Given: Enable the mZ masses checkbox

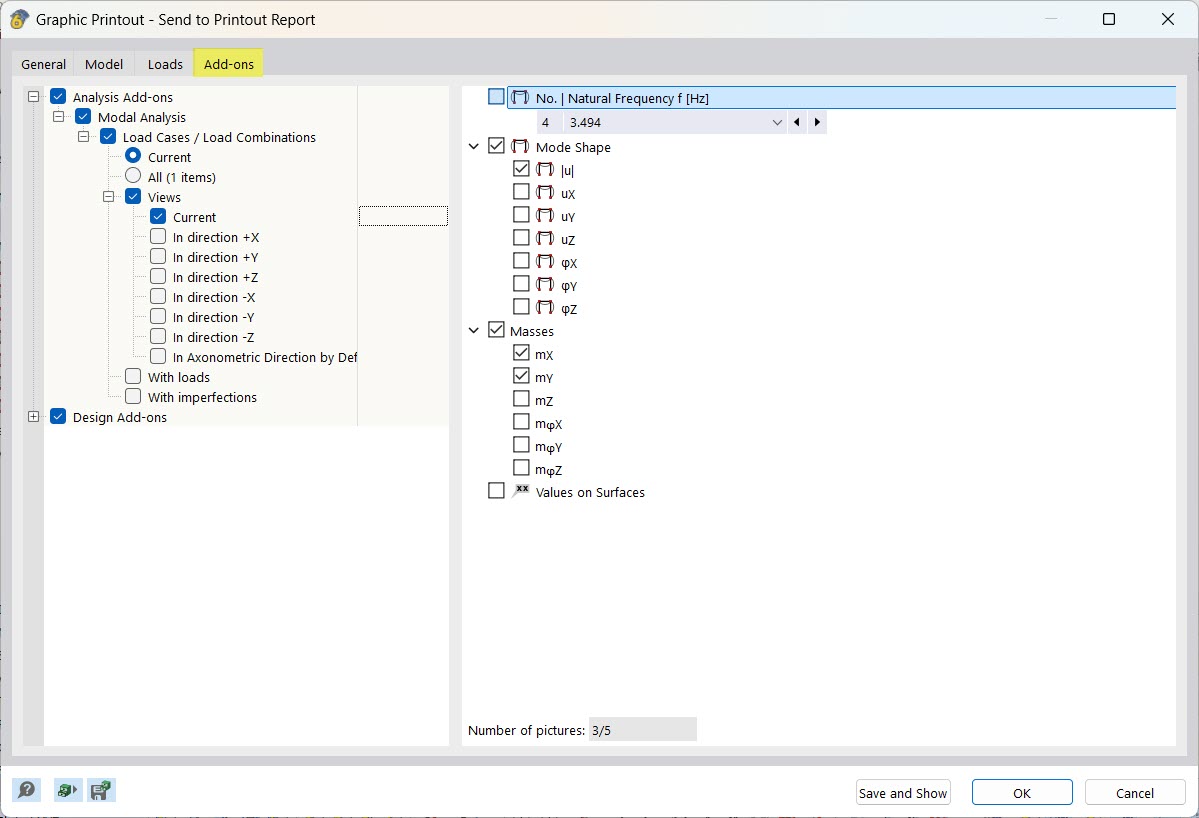Looking at the screenshot, I should coord(521,398).
